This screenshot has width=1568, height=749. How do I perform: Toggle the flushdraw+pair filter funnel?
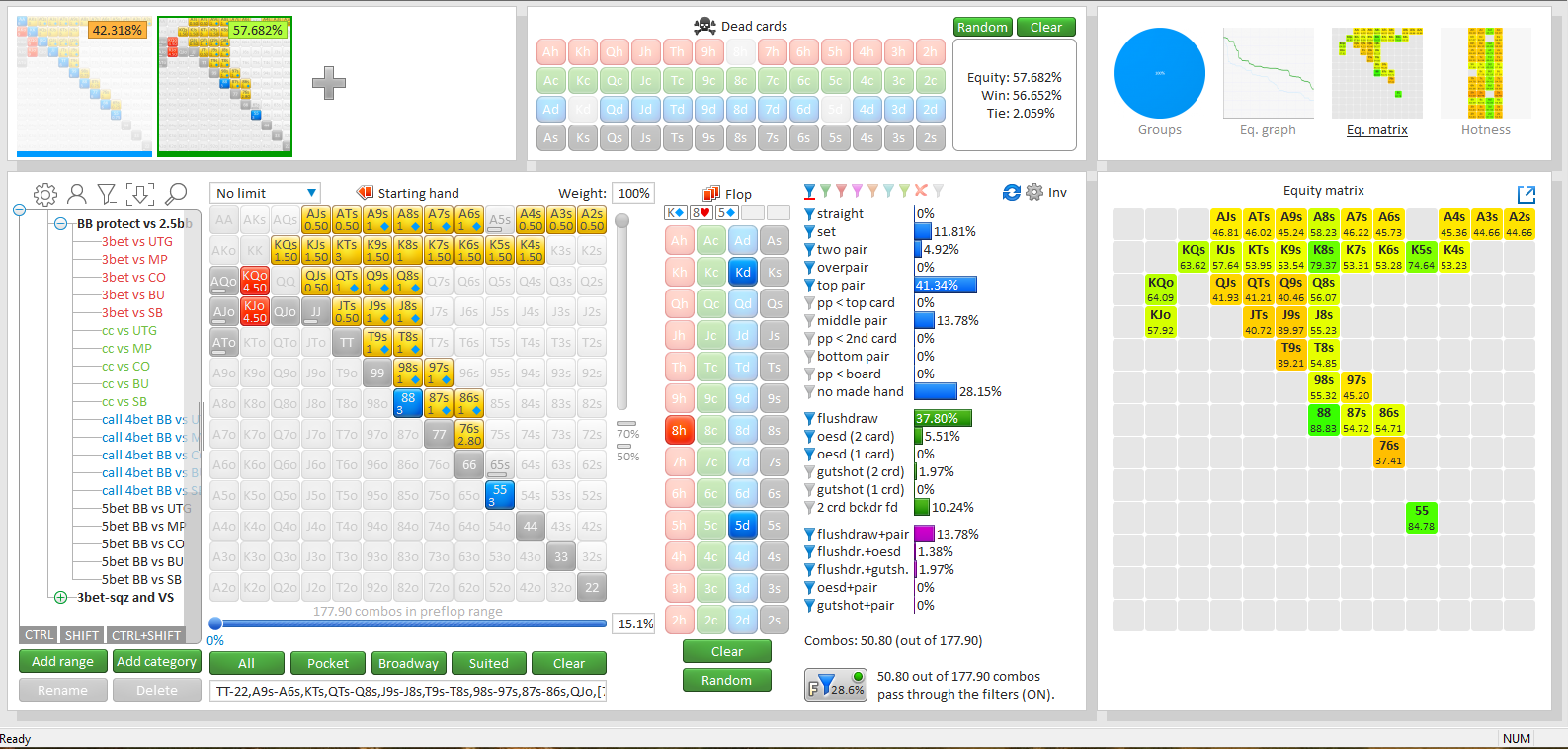[810, 535]
